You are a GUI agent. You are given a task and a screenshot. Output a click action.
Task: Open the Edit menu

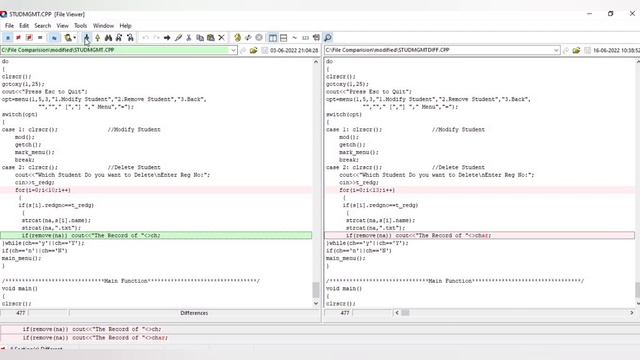coord(24,26)
